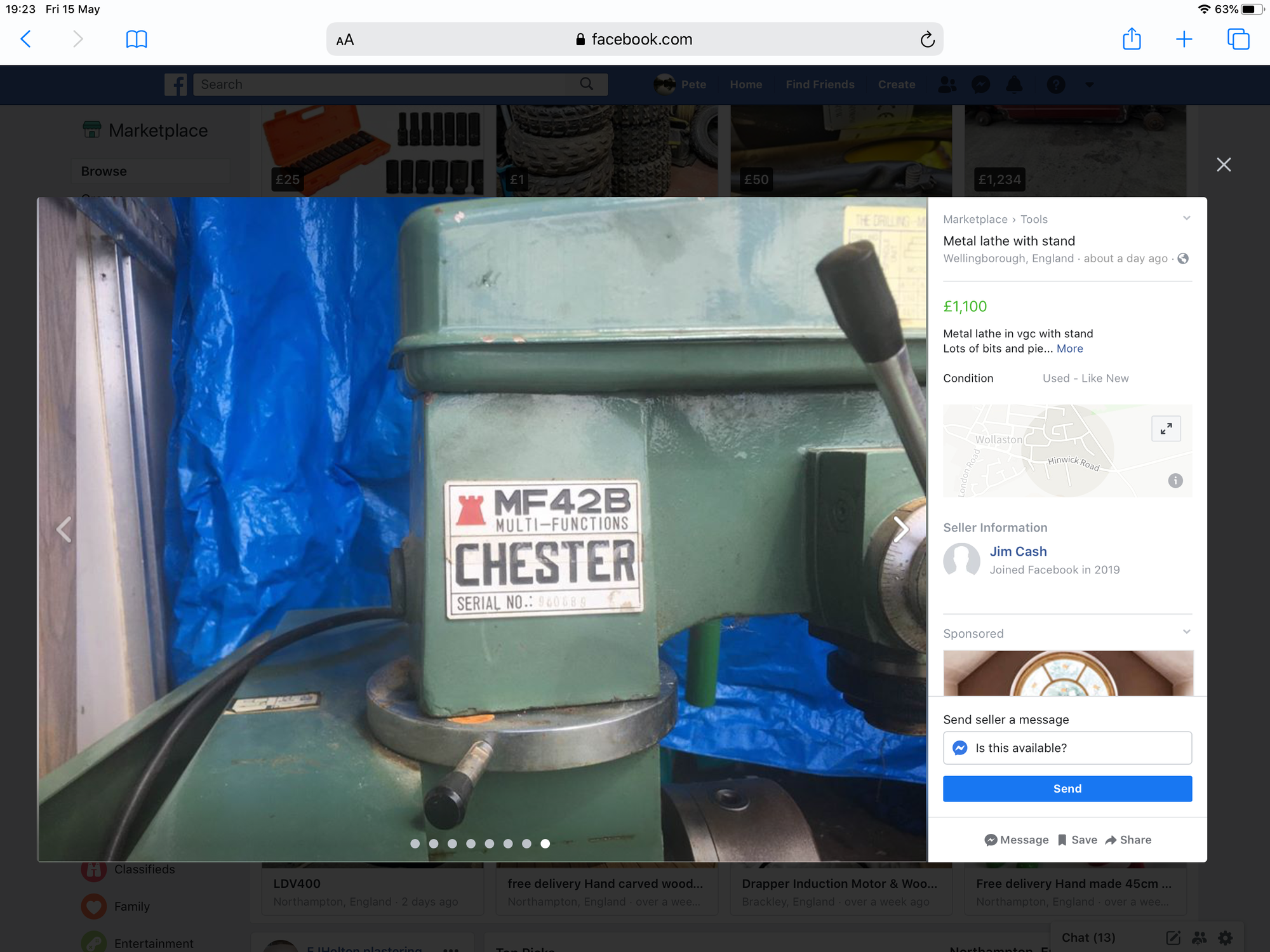Click Marketplace breadcrumb link
Screen dimensions: 1270x952
coord(975,219)
